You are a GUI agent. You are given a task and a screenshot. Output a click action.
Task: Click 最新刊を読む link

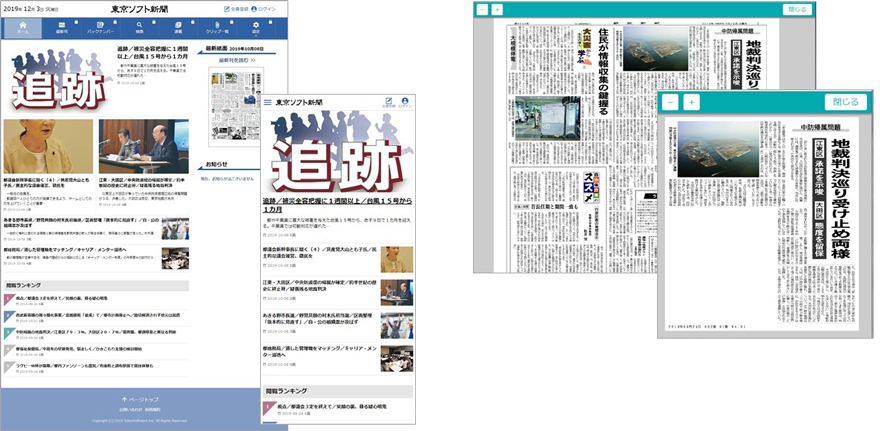coord(237,60)
